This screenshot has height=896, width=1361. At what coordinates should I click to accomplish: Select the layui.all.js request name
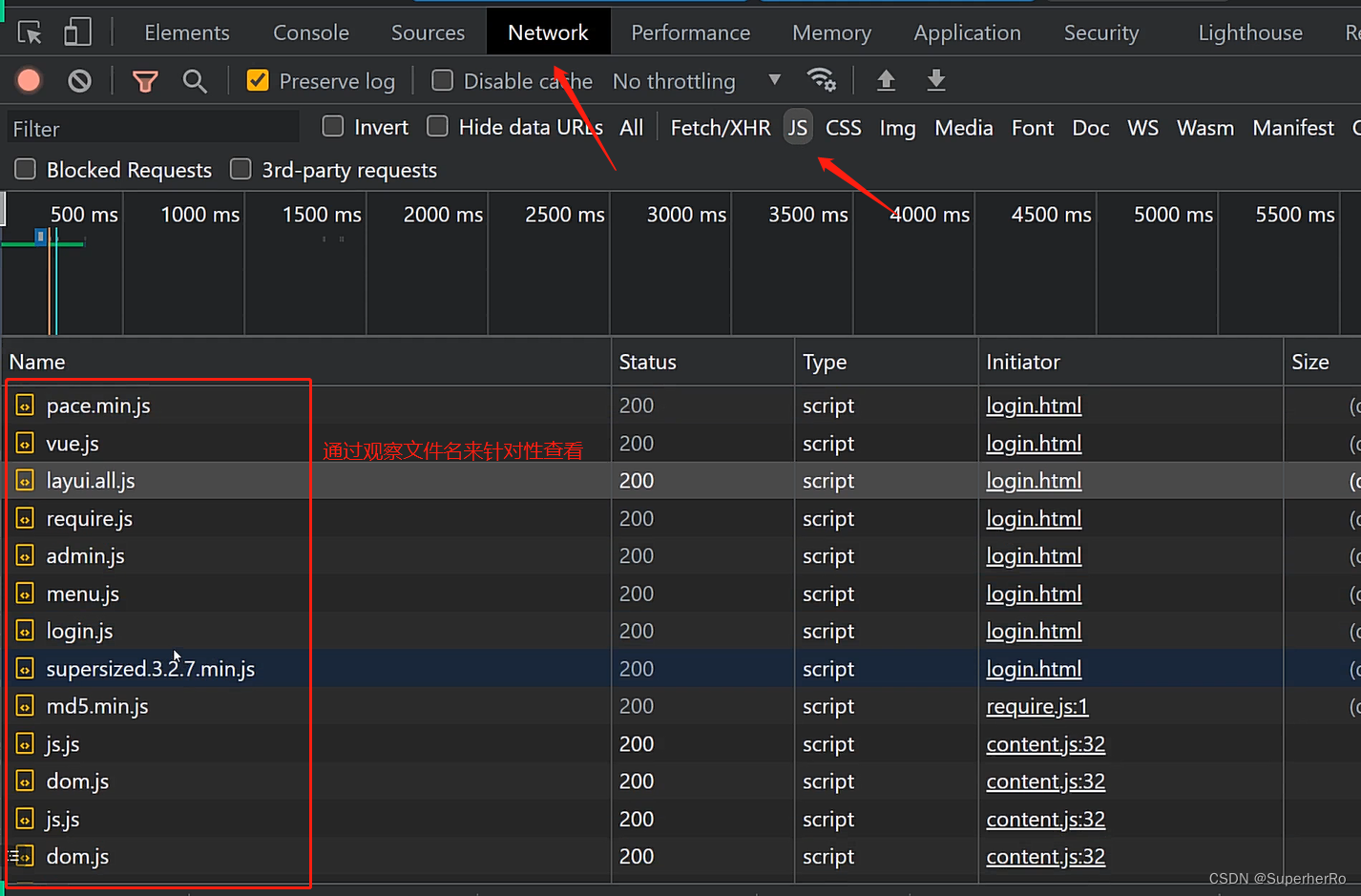pyautogui.click(x=91, y=481)
